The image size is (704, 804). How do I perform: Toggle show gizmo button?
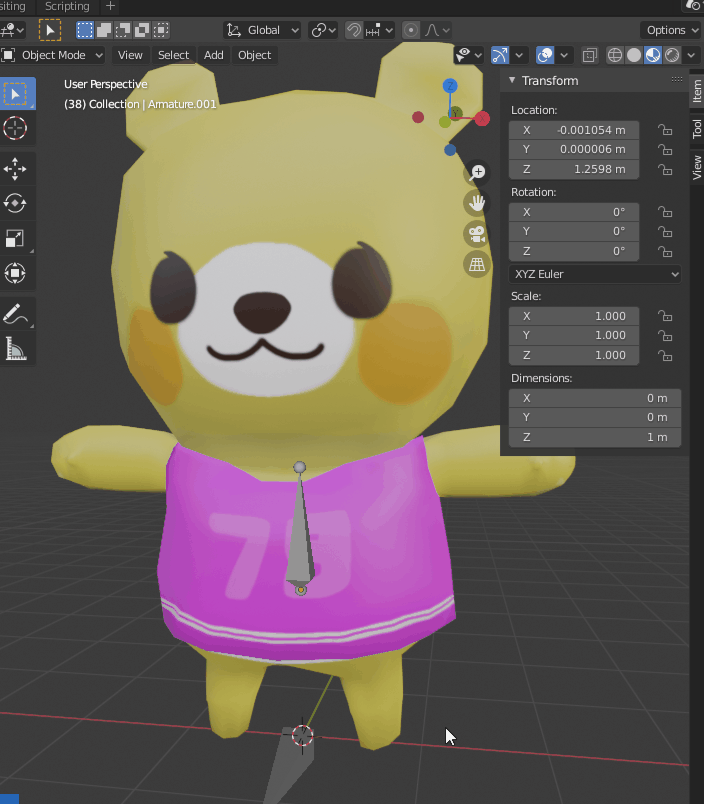(x=500, y=55)
